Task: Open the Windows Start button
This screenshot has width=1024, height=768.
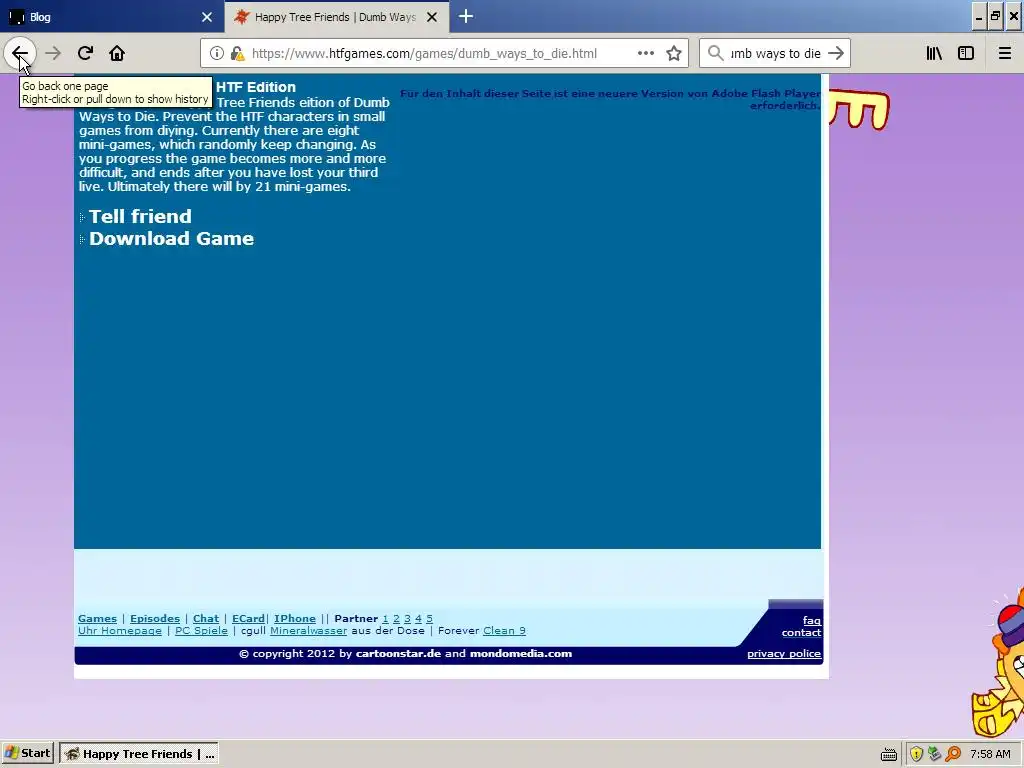Action: click(x=27, y=754)
